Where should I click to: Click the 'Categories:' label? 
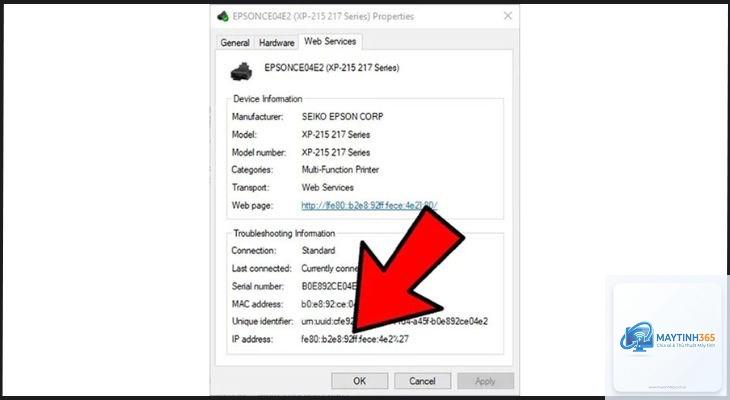[x=252, y=169]
